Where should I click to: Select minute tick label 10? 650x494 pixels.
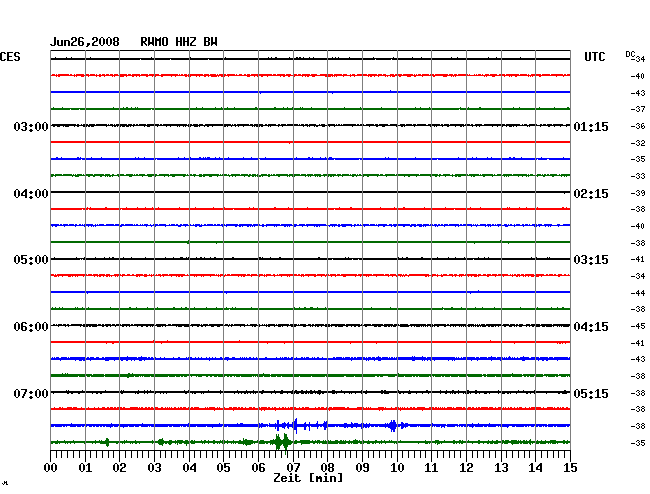coord(397,467)
